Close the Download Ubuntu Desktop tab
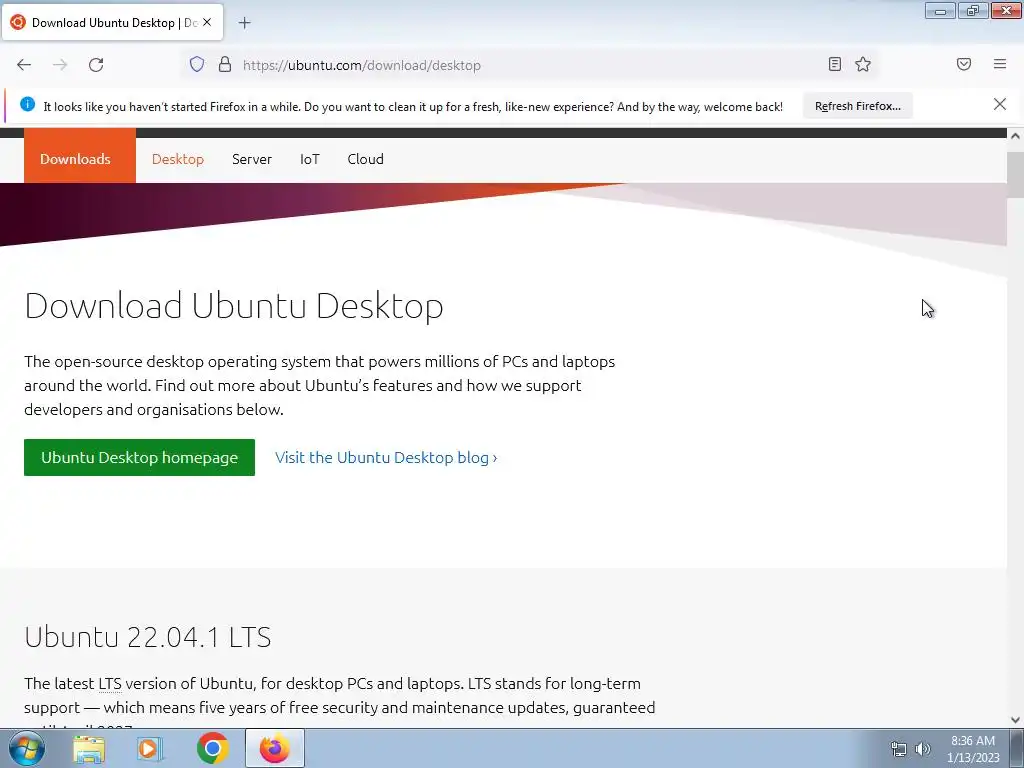 207,22
